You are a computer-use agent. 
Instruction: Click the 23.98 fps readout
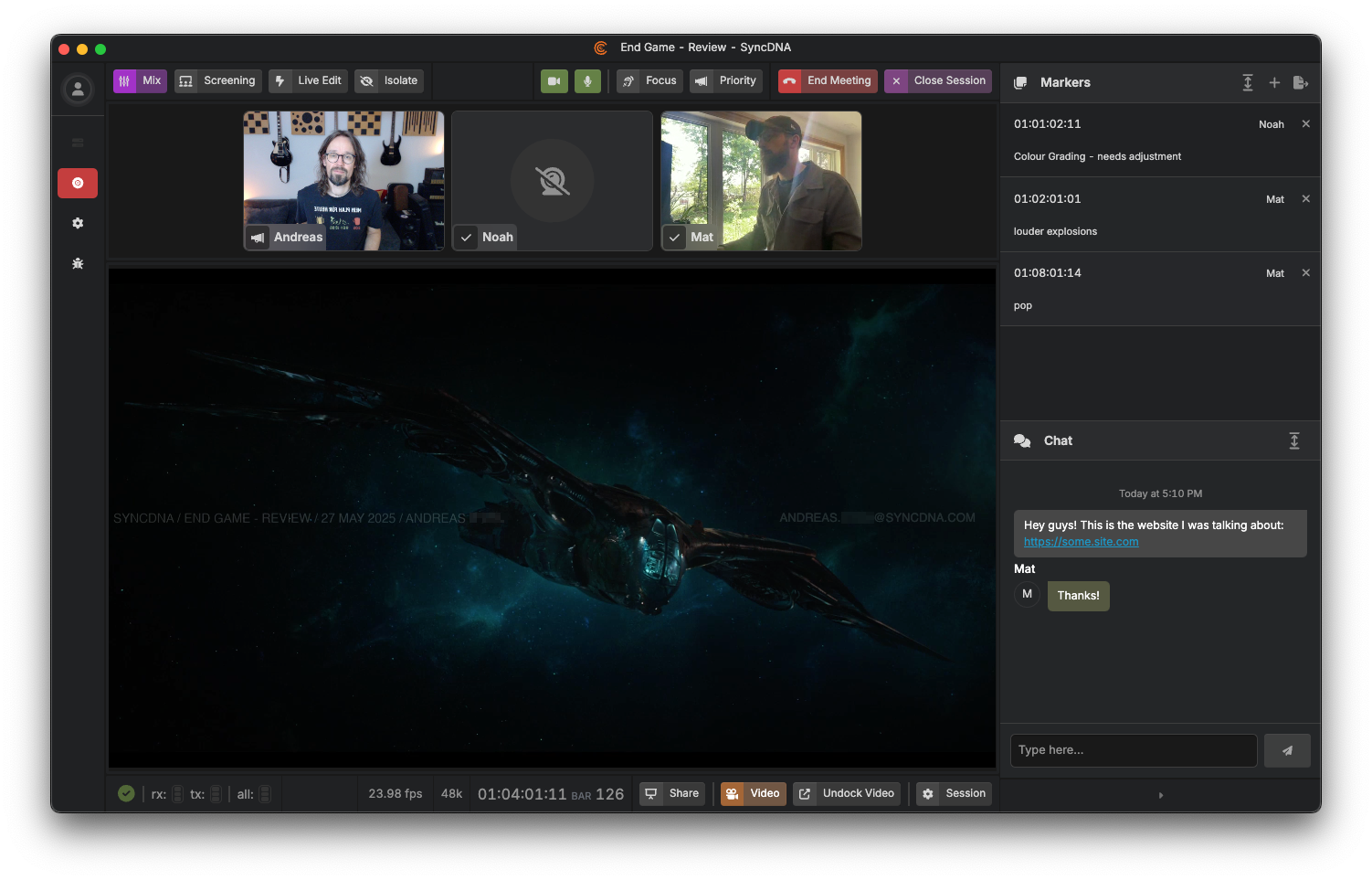396,793
